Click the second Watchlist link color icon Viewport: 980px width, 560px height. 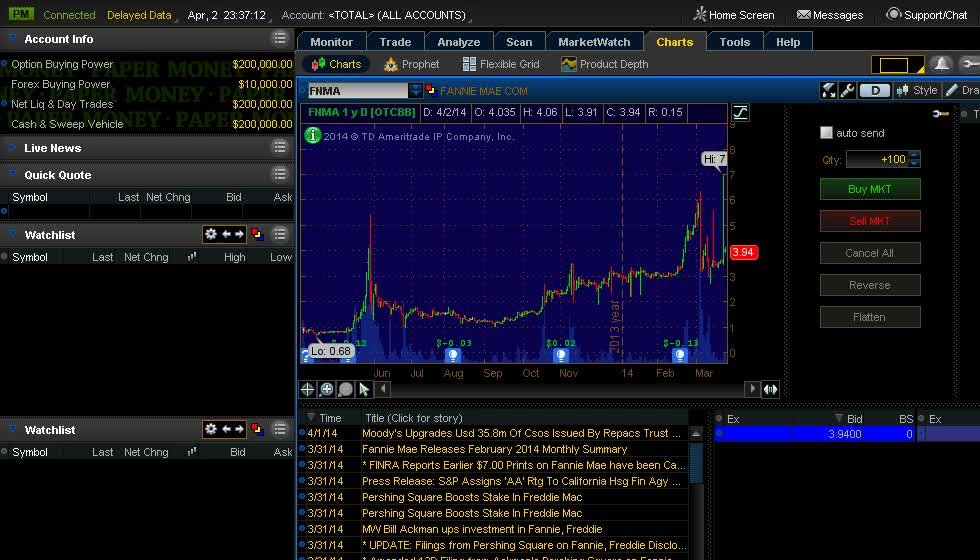[257, 429]
